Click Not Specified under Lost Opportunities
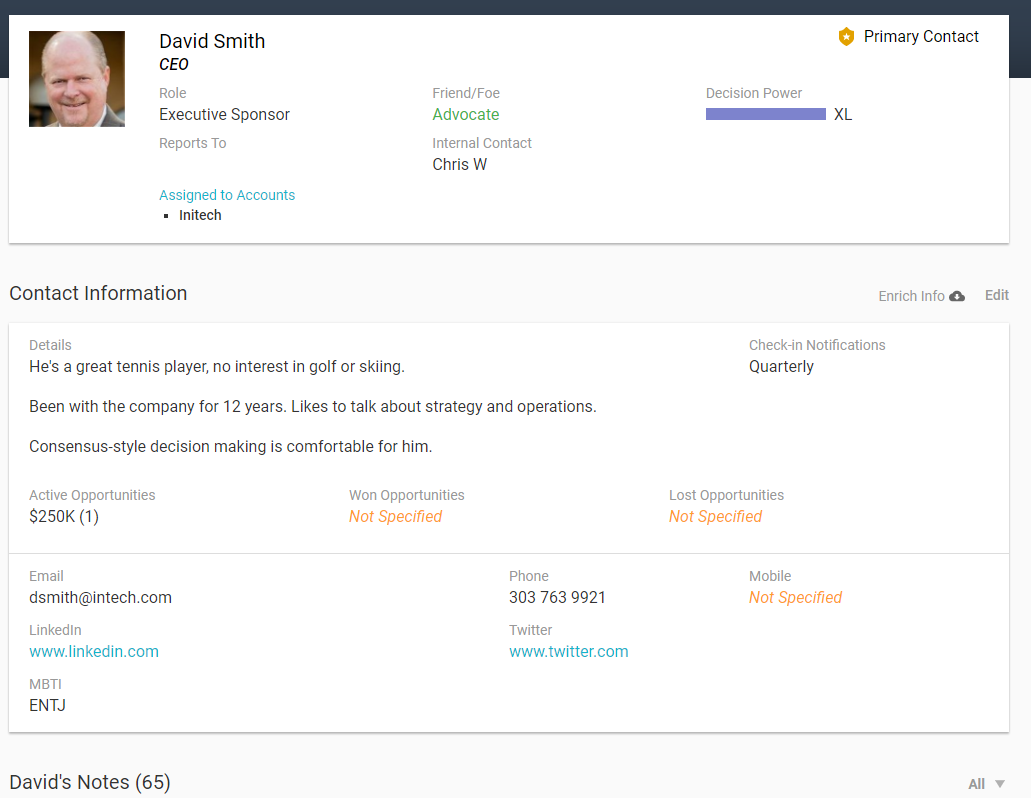This screenshot has width=1031, height=798. pyautogui.click(x=715, y=516)
